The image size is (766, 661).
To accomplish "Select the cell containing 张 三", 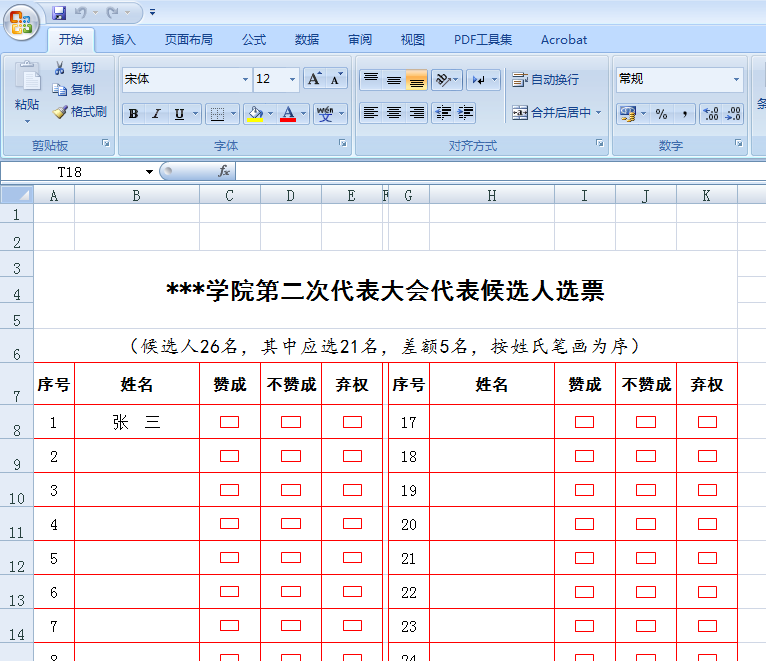I will pos(137,422).
